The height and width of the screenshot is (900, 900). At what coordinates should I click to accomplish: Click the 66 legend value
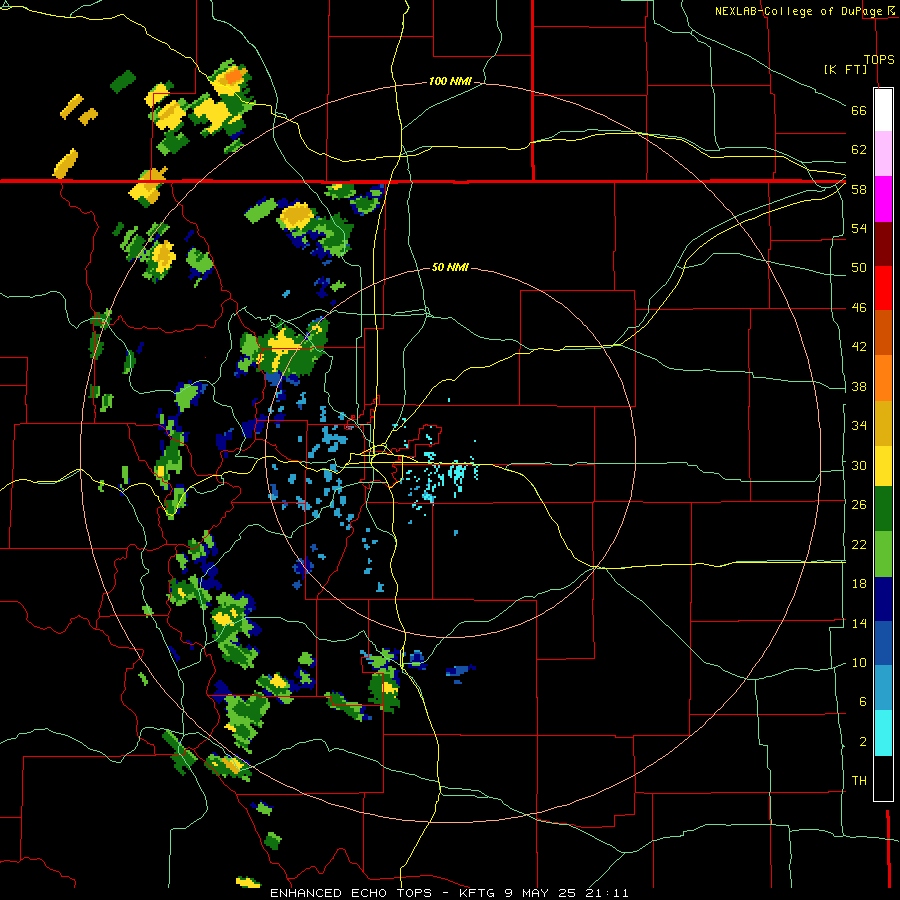pyautogui.click(x=859, y=110)
